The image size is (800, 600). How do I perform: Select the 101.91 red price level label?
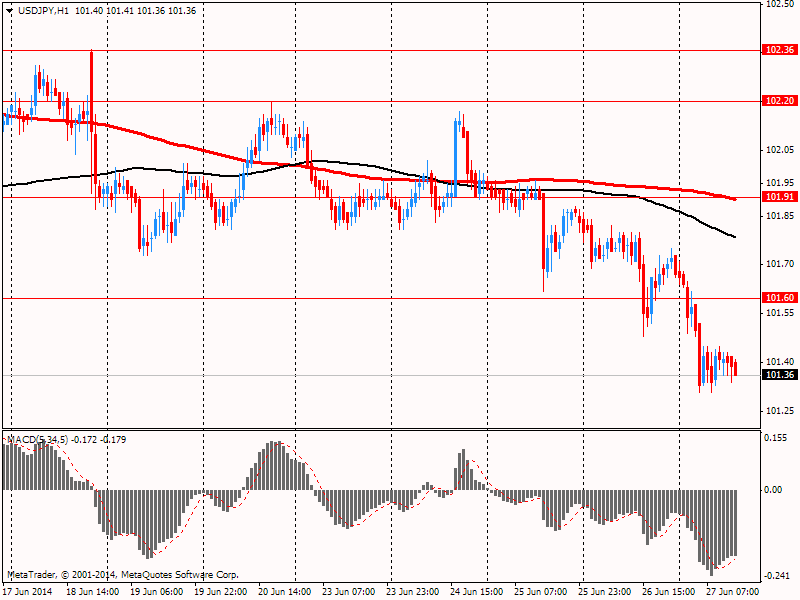coord(780,197)
